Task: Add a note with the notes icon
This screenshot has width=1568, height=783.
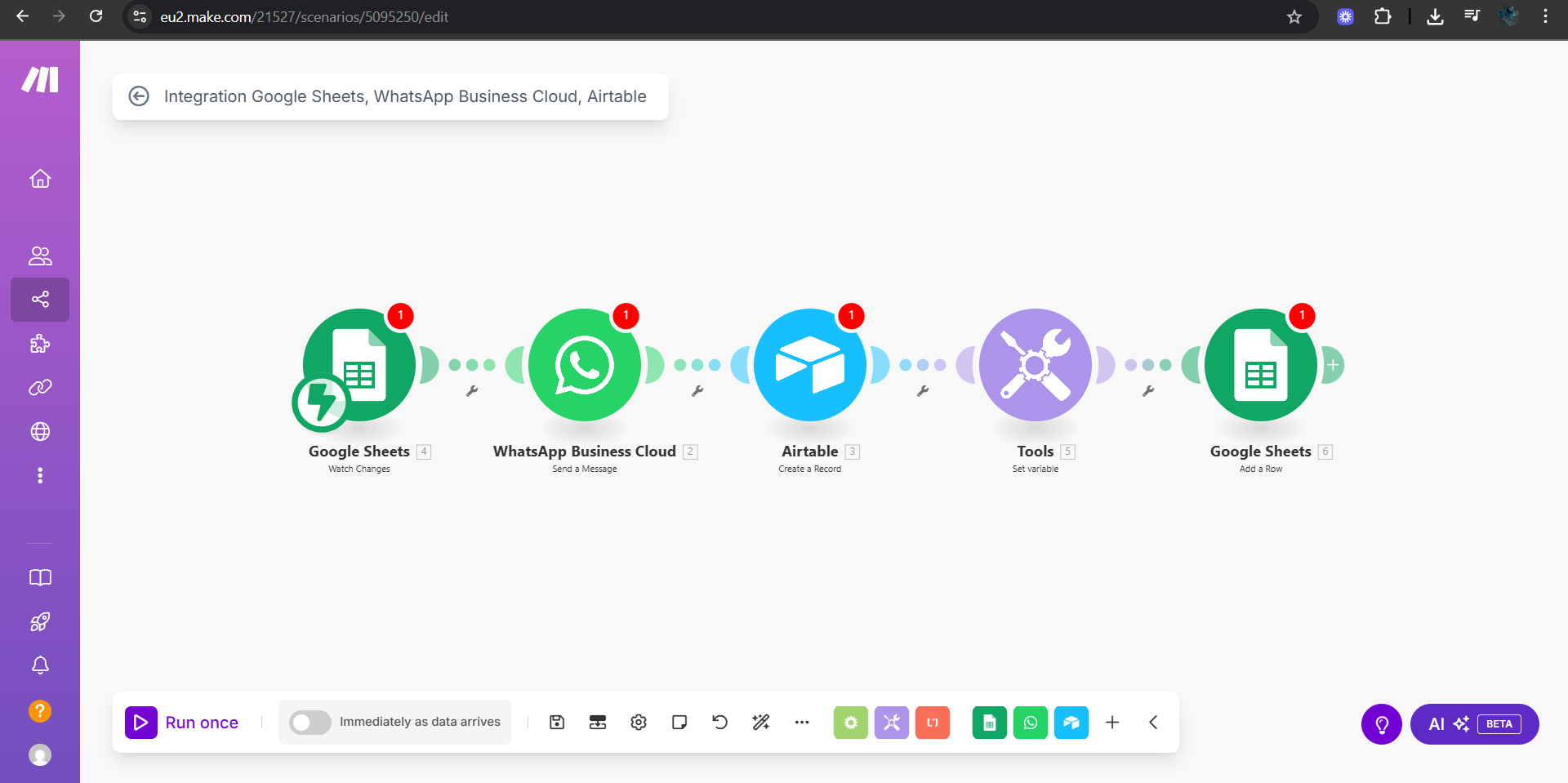Action: point(679,722)
